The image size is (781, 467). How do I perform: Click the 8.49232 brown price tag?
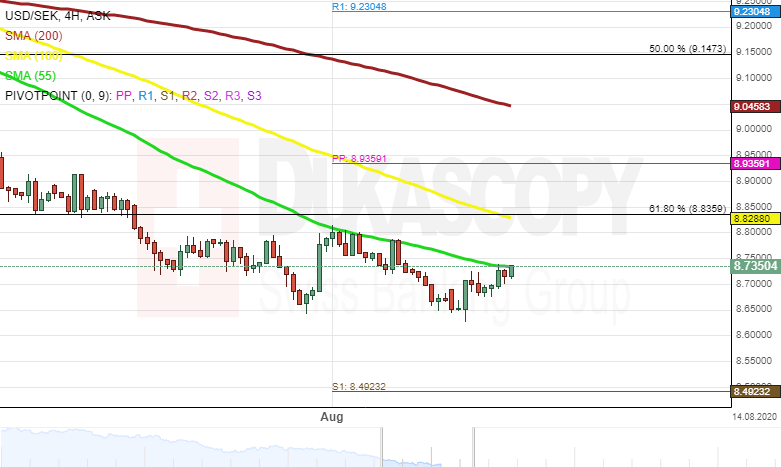point(750,393)
